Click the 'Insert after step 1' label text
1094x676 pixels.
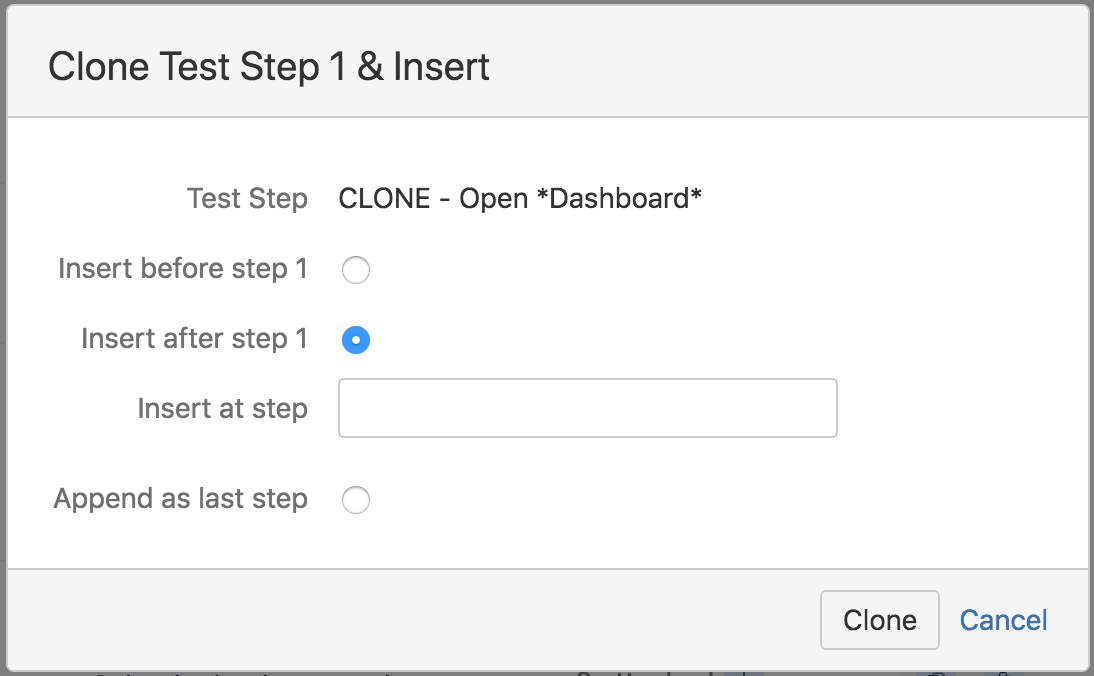click(x=194, y=339)
